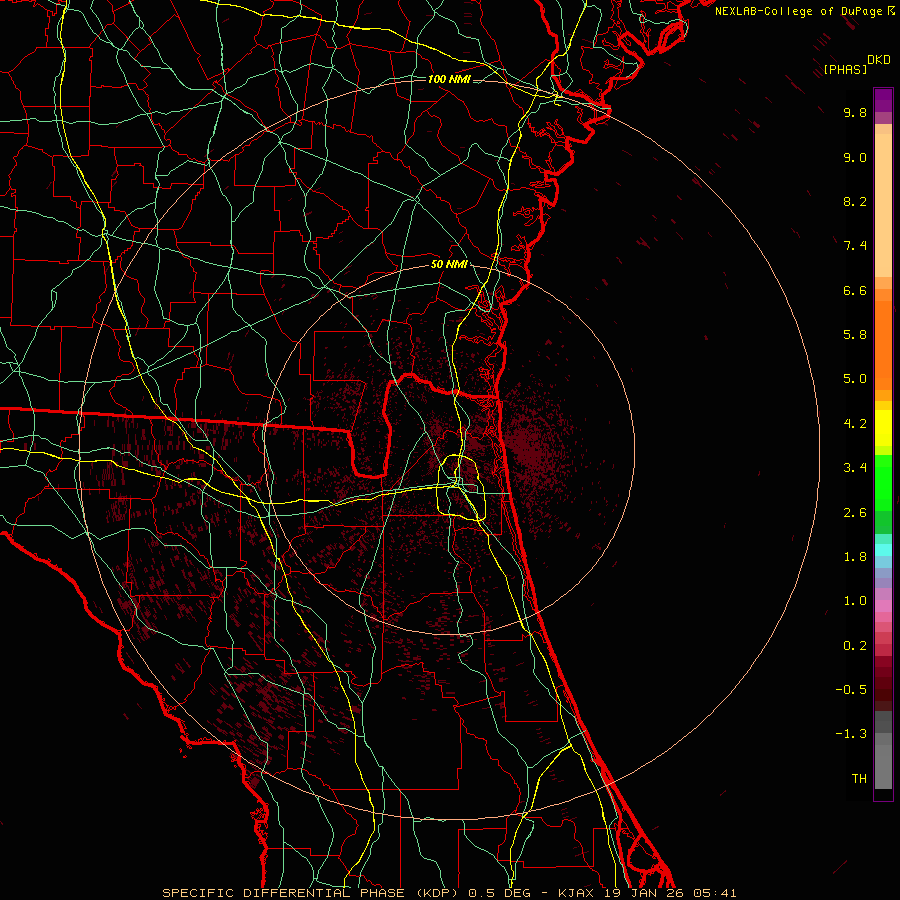Click the cyan color bar segment

coord(883,550)
